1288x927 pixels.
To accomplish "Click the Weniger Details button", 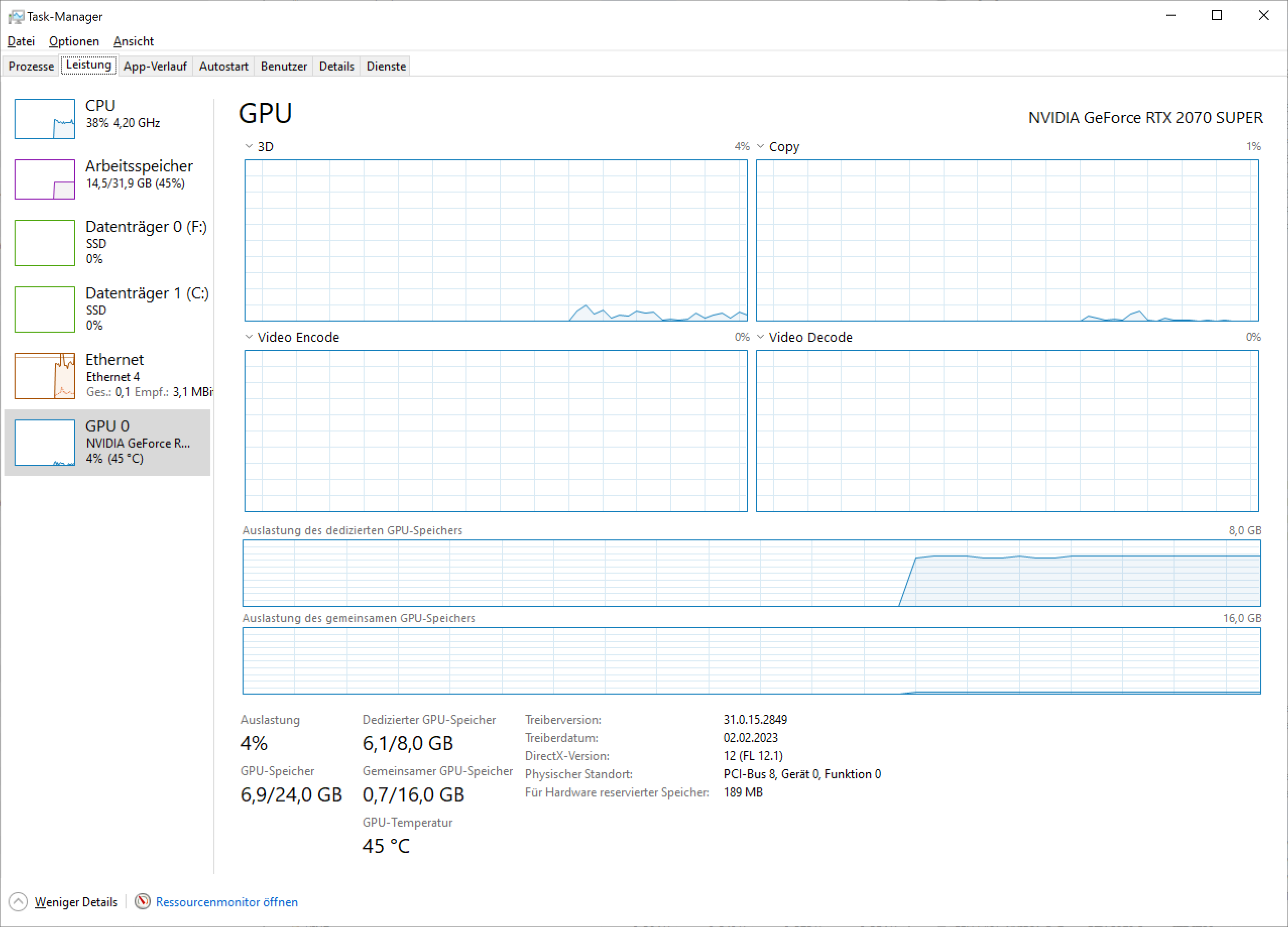I will pos(76,902).
